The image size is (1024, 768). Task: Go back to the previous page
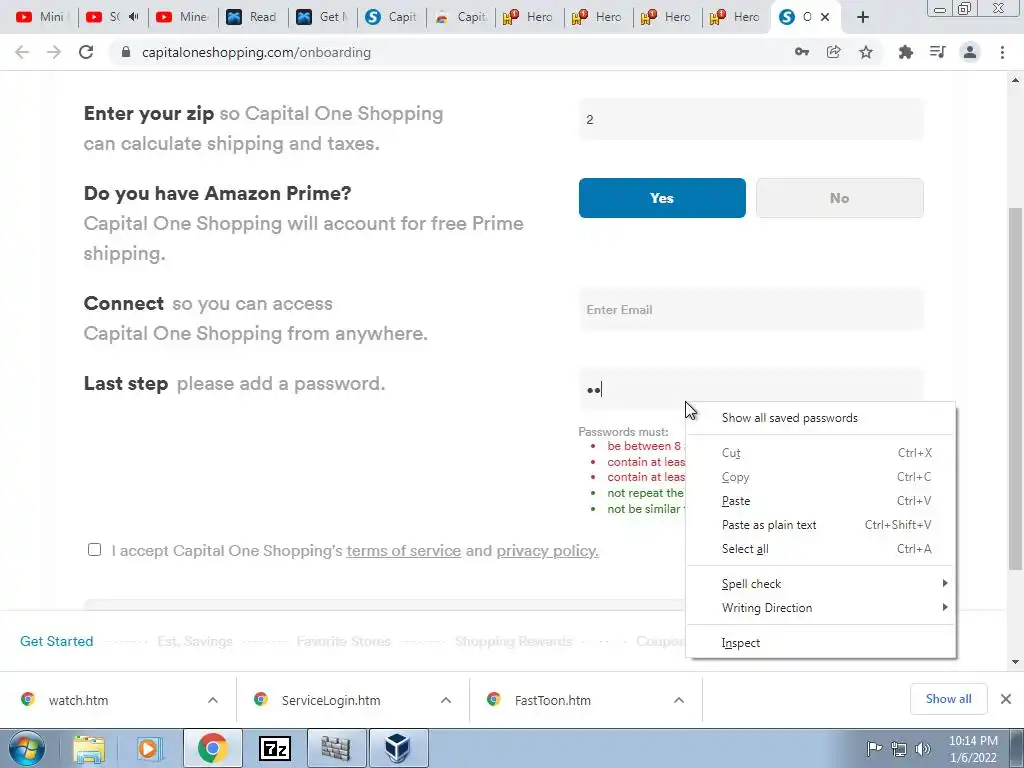22,52
